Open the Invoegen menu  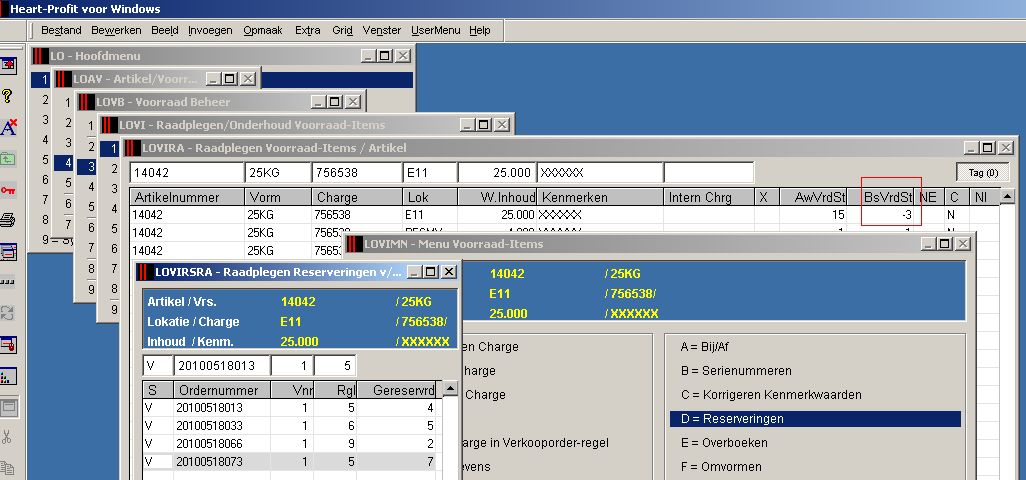pos(210,30)
